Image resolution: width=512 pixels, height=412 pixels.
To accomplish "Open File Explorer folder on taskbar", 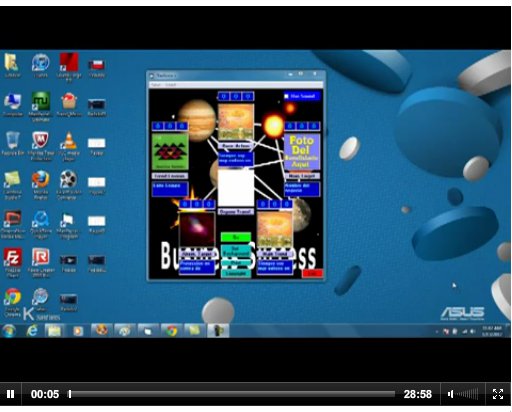I will pos(54,331).
